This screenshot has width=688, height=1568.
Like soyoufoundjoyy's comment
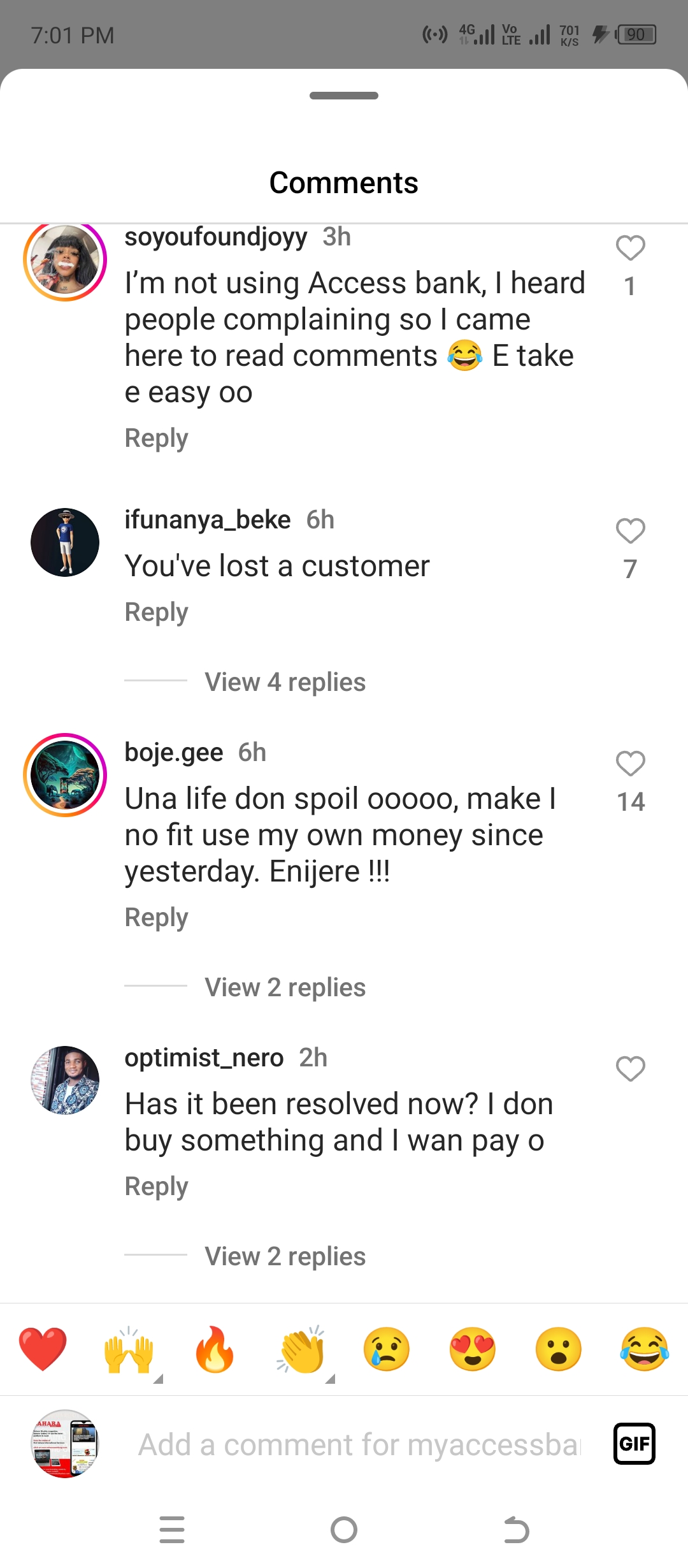pyautogui.click(x=631, y=248)
